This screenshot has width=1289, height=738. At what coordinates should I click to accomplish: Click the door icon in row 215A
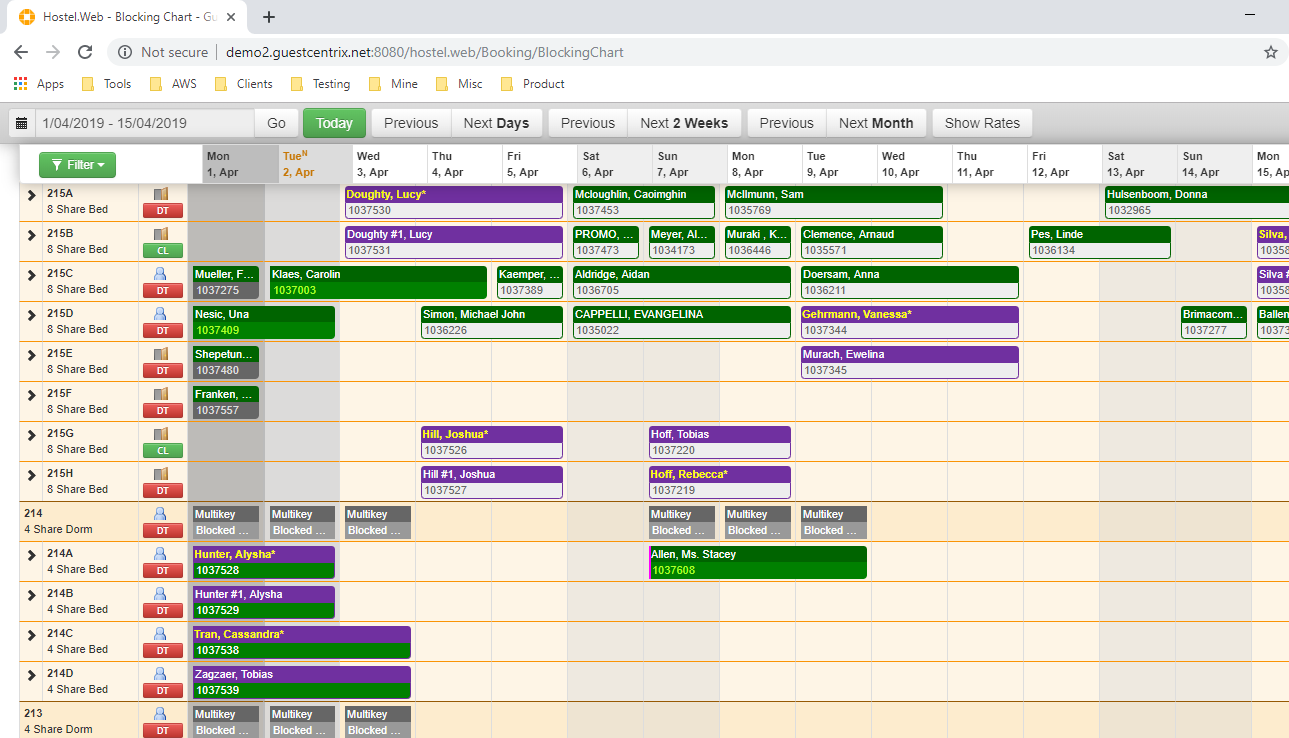point(160,194)
